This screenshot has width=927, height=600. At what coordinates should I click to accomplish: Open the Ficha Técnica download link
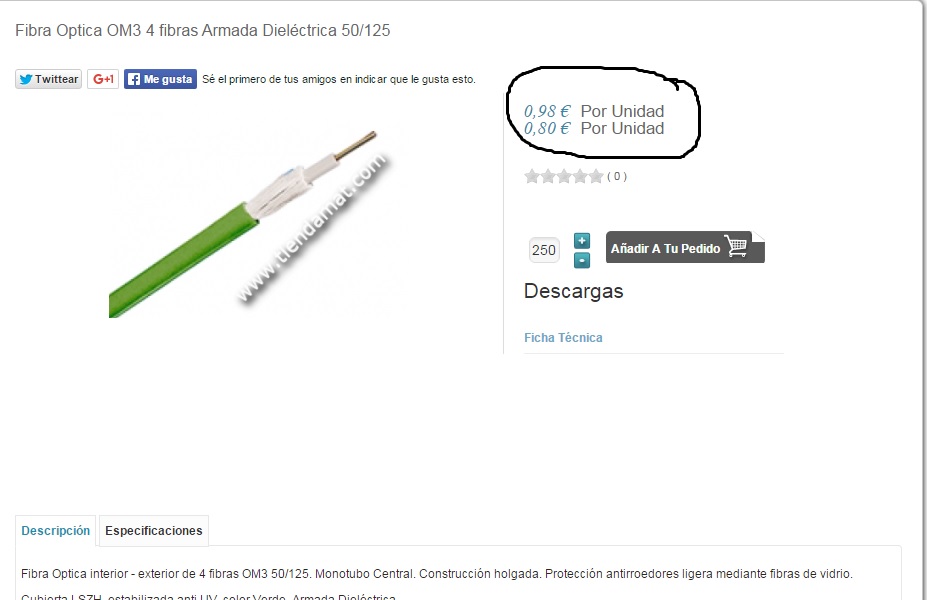click(x=563, y=338)
